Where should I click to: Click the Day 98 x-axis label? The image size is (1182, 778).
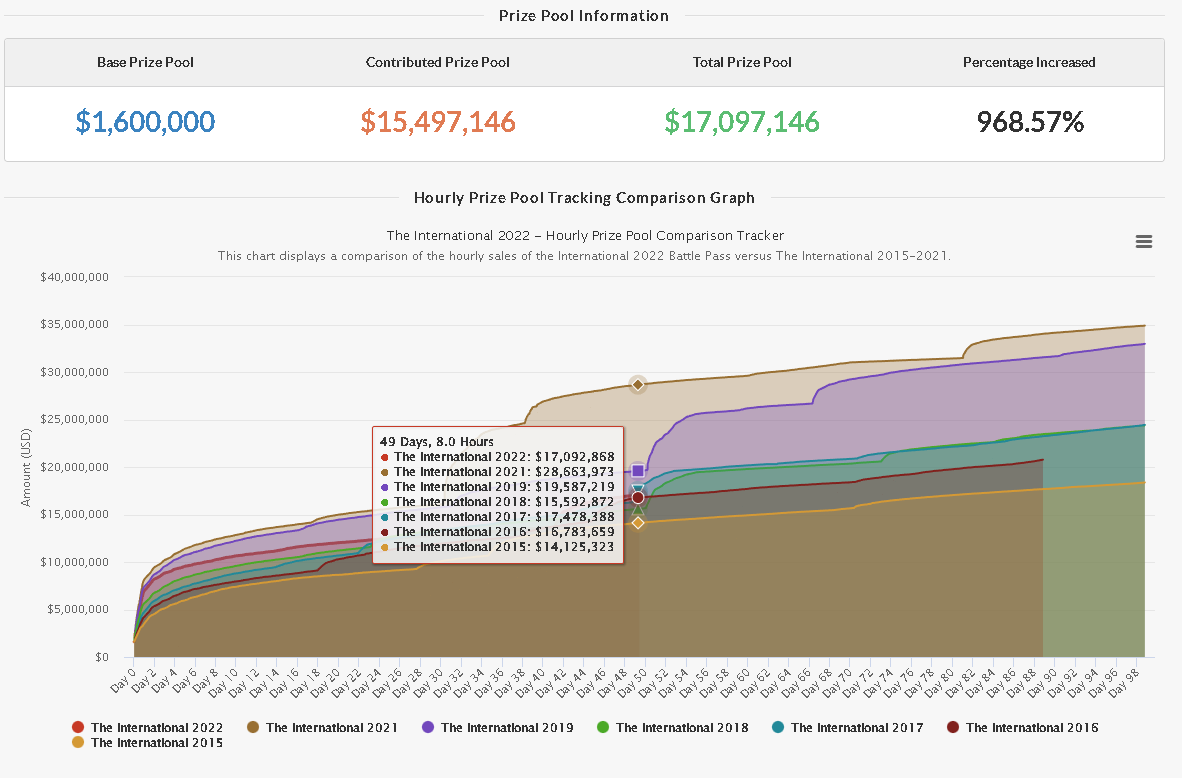pos(1125,682)
